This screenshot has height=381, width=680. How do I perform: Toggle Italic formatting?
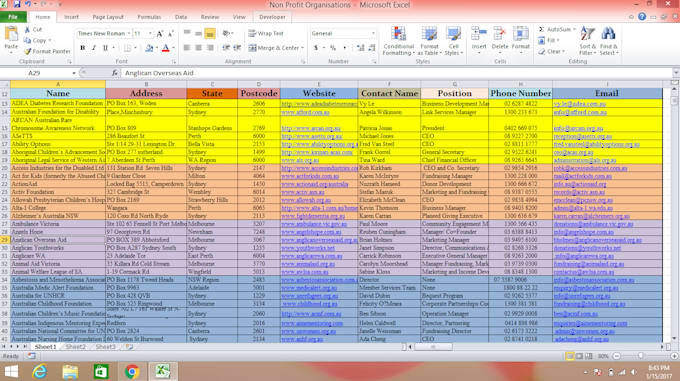pos(94,48)
